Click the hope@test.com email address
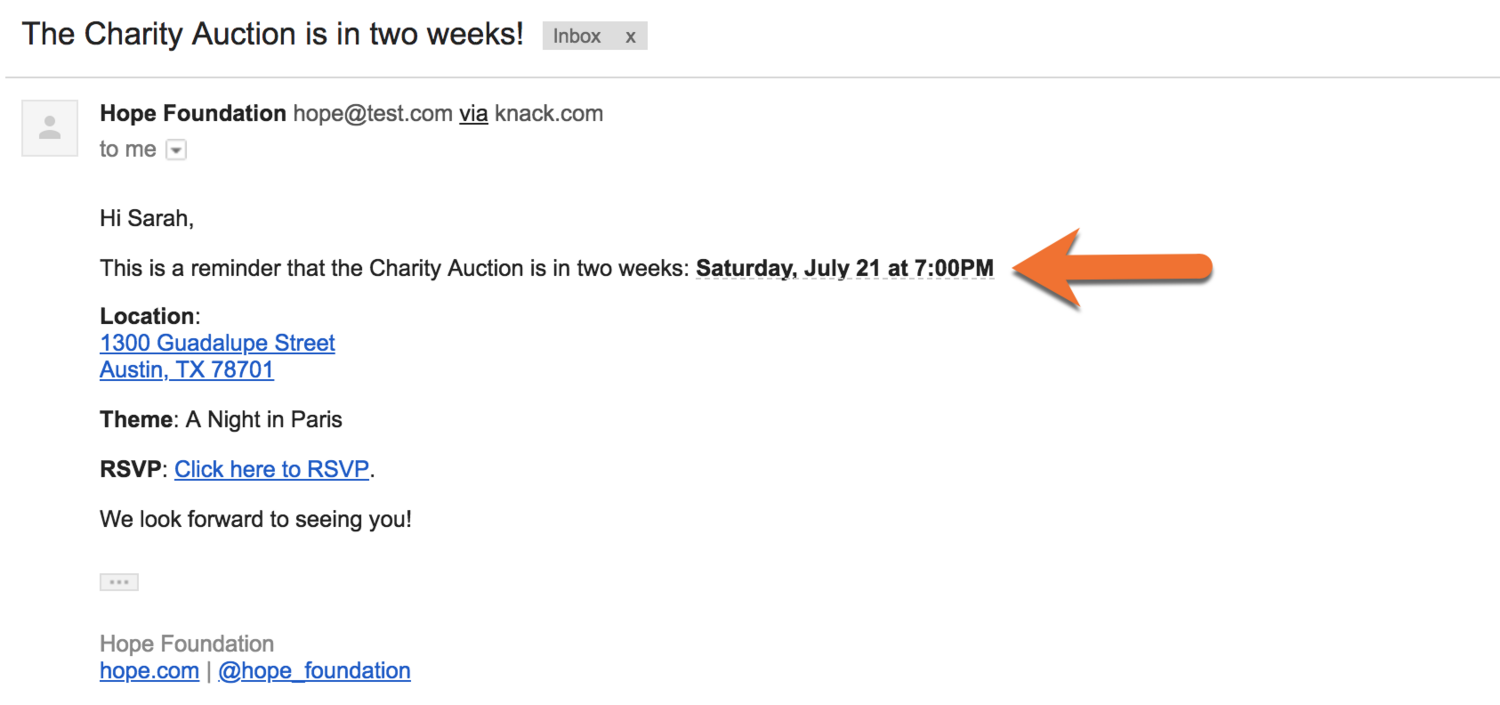Screen dimensions: 1500x705 (x=372, y=114)
